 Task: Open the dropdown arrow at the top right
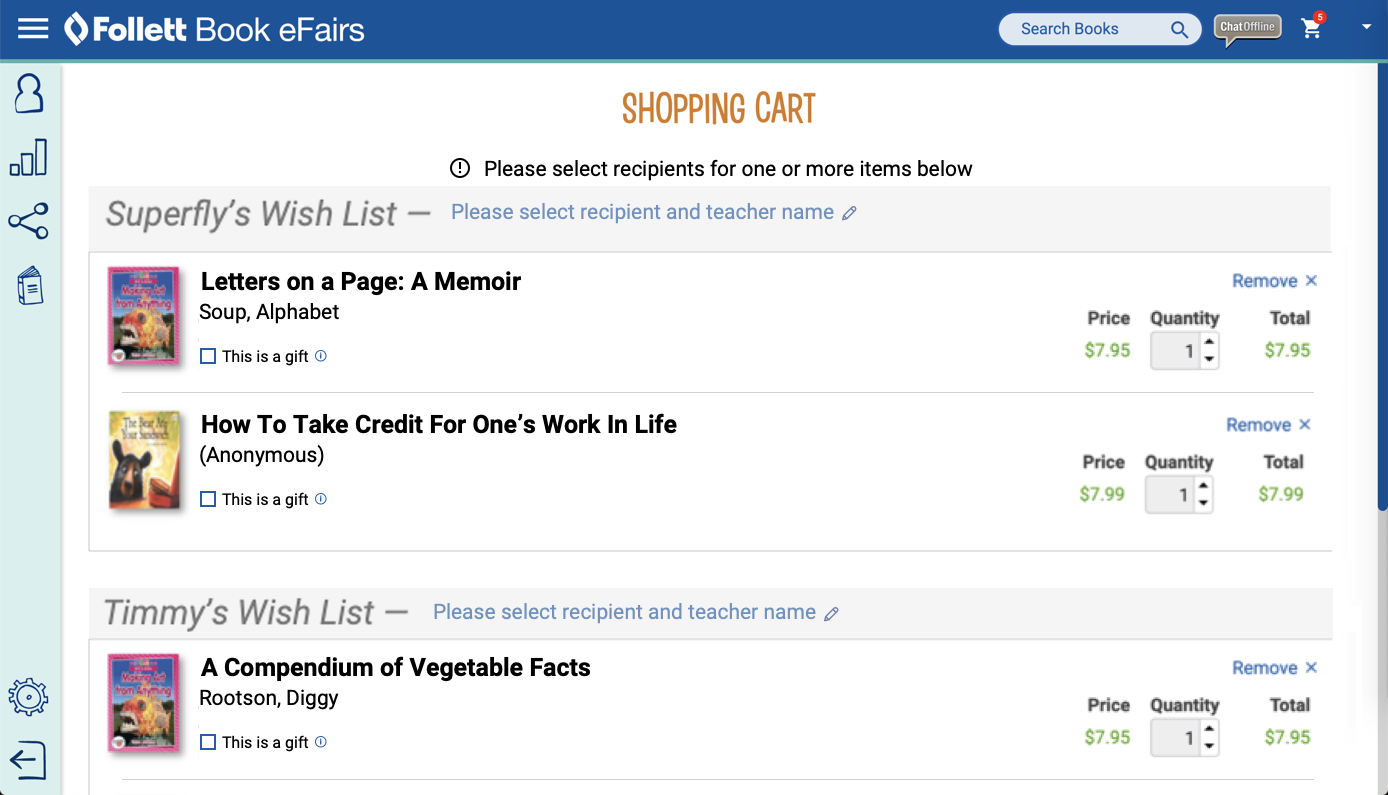coord(1366,29)
